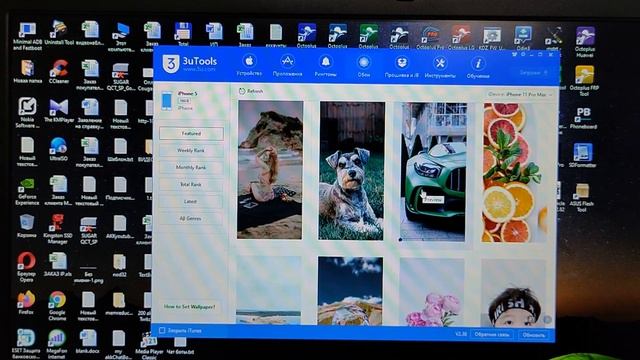Open the blank.docx desktop file
This screenshot has height=360, width=640.
click(87, 341)
